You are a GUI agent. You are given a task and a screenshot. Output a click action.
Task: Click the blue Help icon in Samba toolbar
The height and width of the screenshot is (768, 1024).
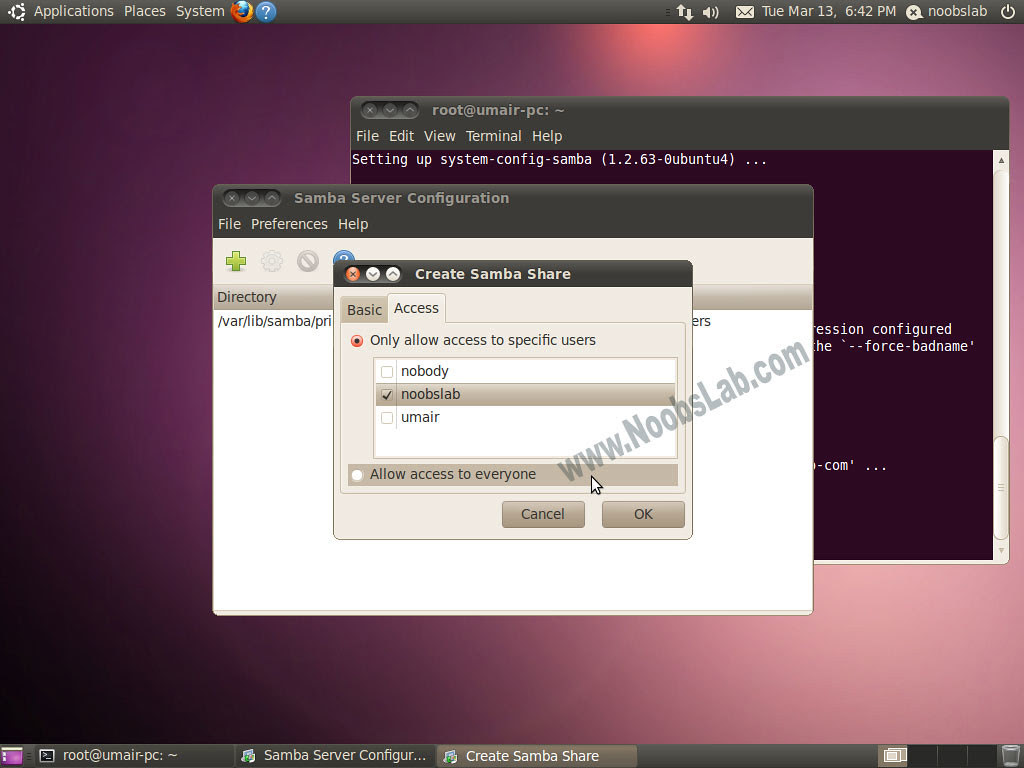pyautogui.click(x=344, y=255)
